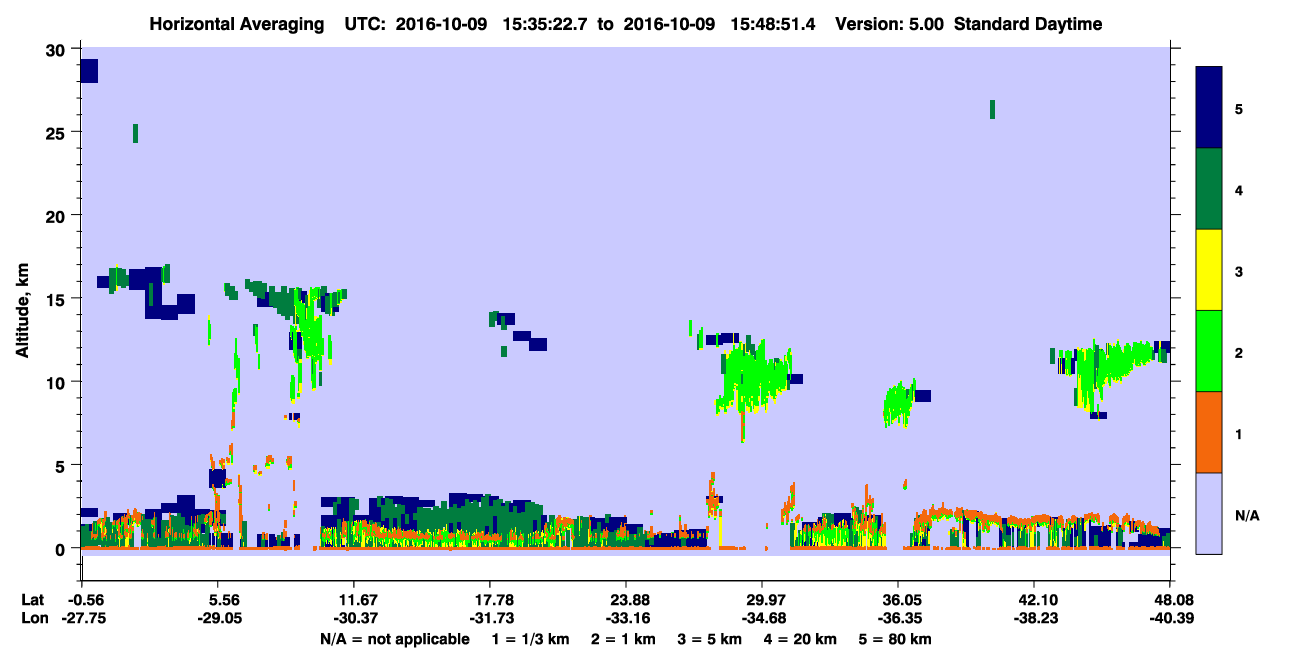The height and width of the screenshot is (667, 1300).
Task: Click the yellow colorbar segment labeled 3
Action: [1209, 270]
